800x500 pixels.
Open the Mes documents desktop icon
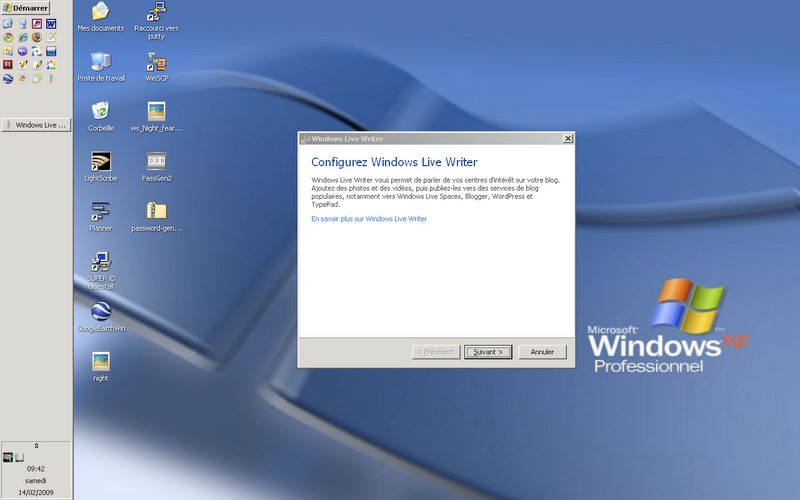(101, 17)
